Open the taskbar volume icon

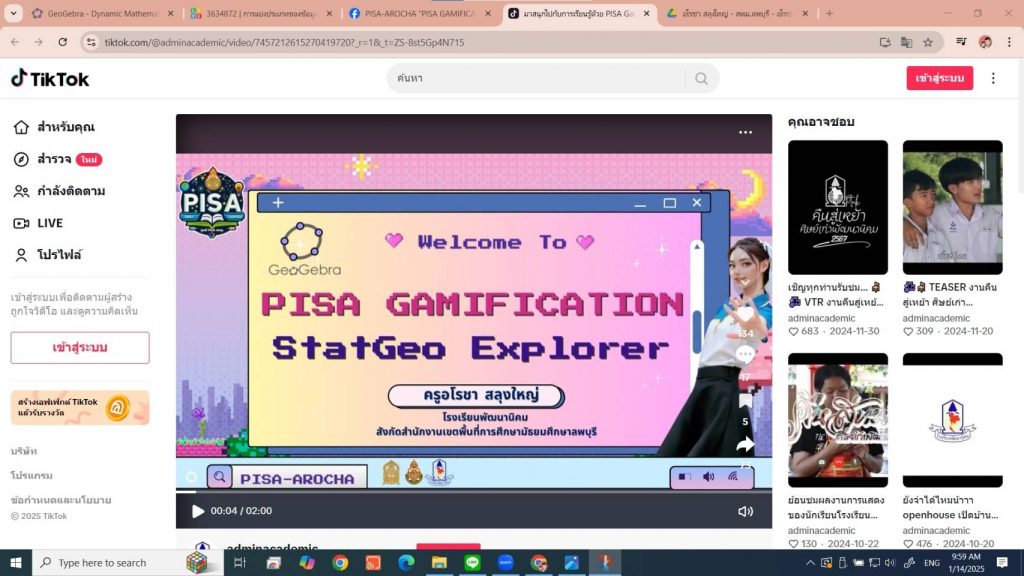pyautogui.click(x=890, y=562)
